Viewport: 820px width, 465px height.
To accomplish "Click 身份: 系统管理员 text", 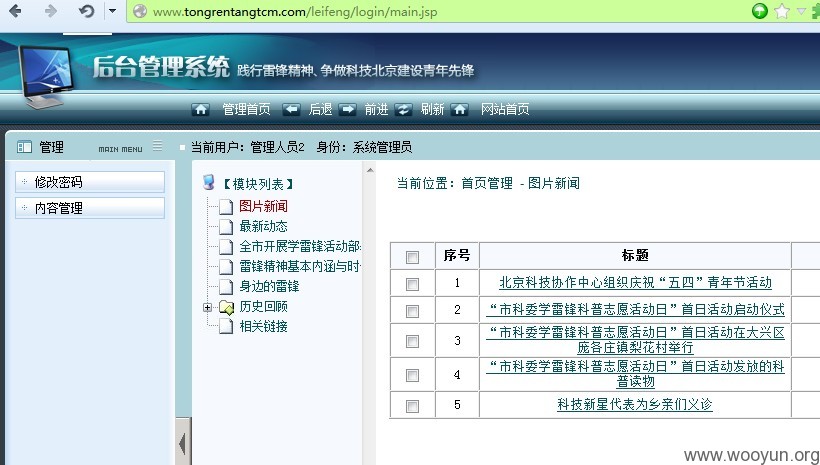I will [364, 147].
